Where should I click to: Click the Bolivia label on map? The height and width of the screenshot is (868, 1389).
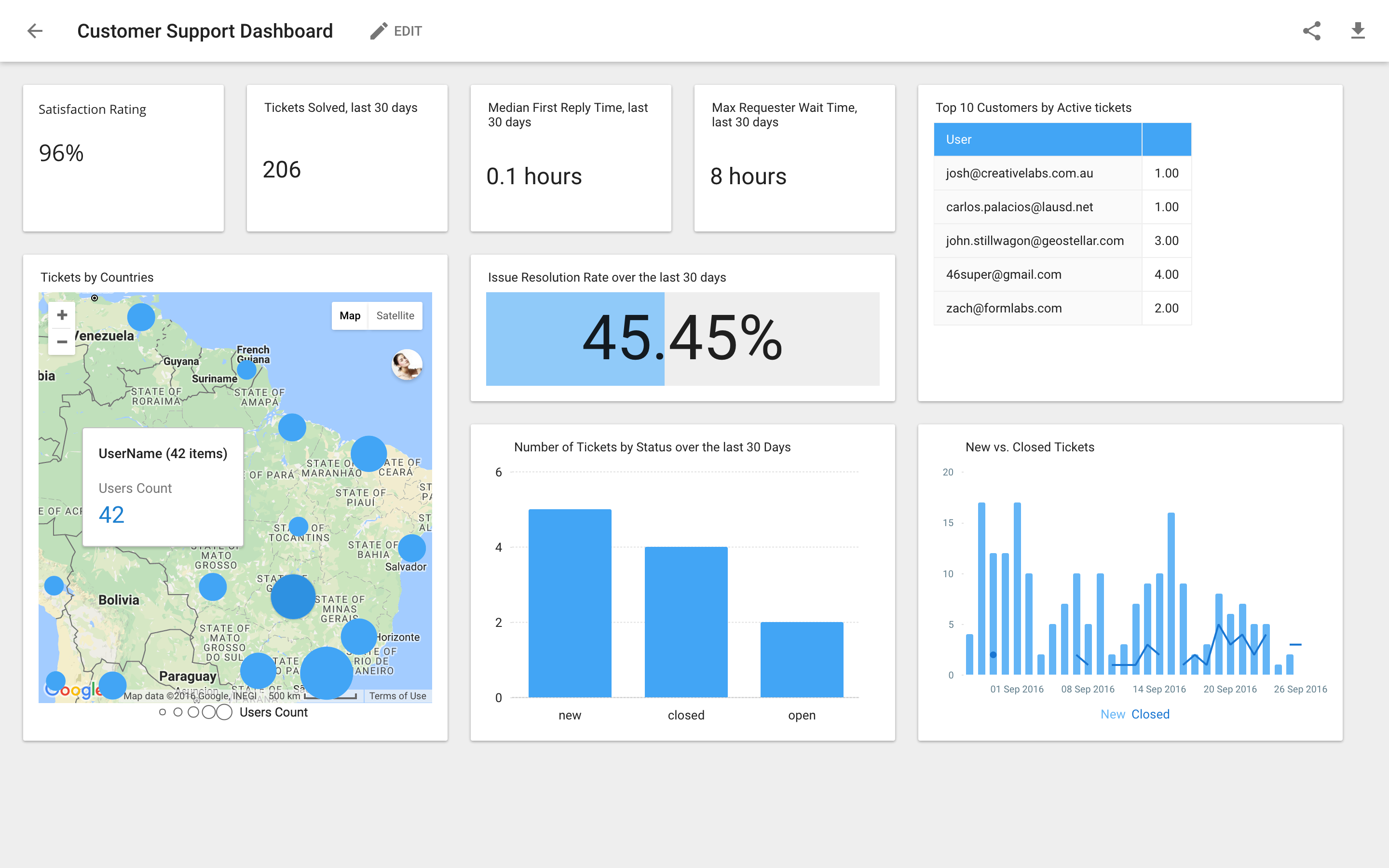[x=119, y=600]
